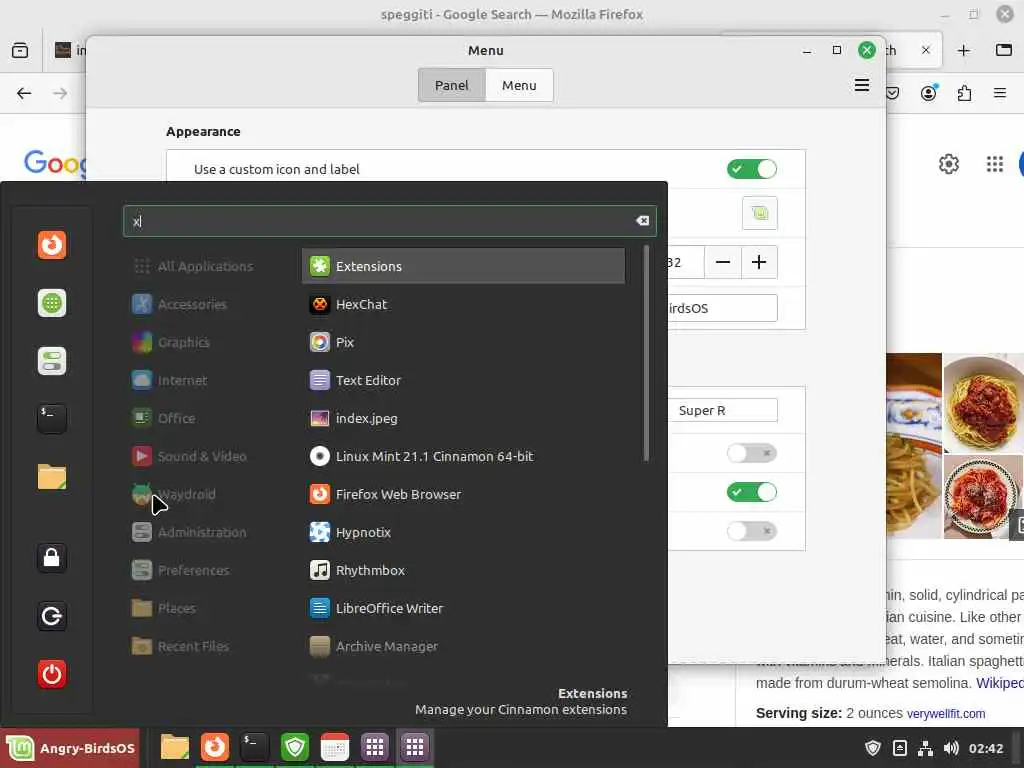Decrease icon size with minus button
This screenshot has height=768, width=1024.
point(723,263)
